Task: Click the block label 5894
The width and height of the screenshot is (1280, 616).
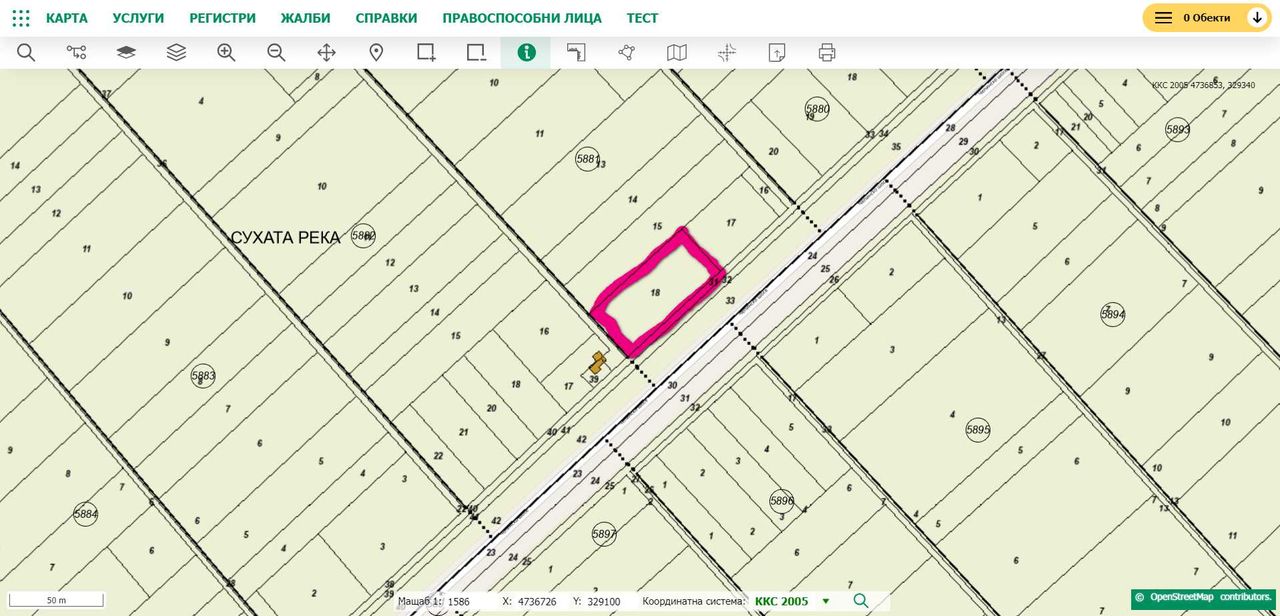Action: pos(1112,314)
